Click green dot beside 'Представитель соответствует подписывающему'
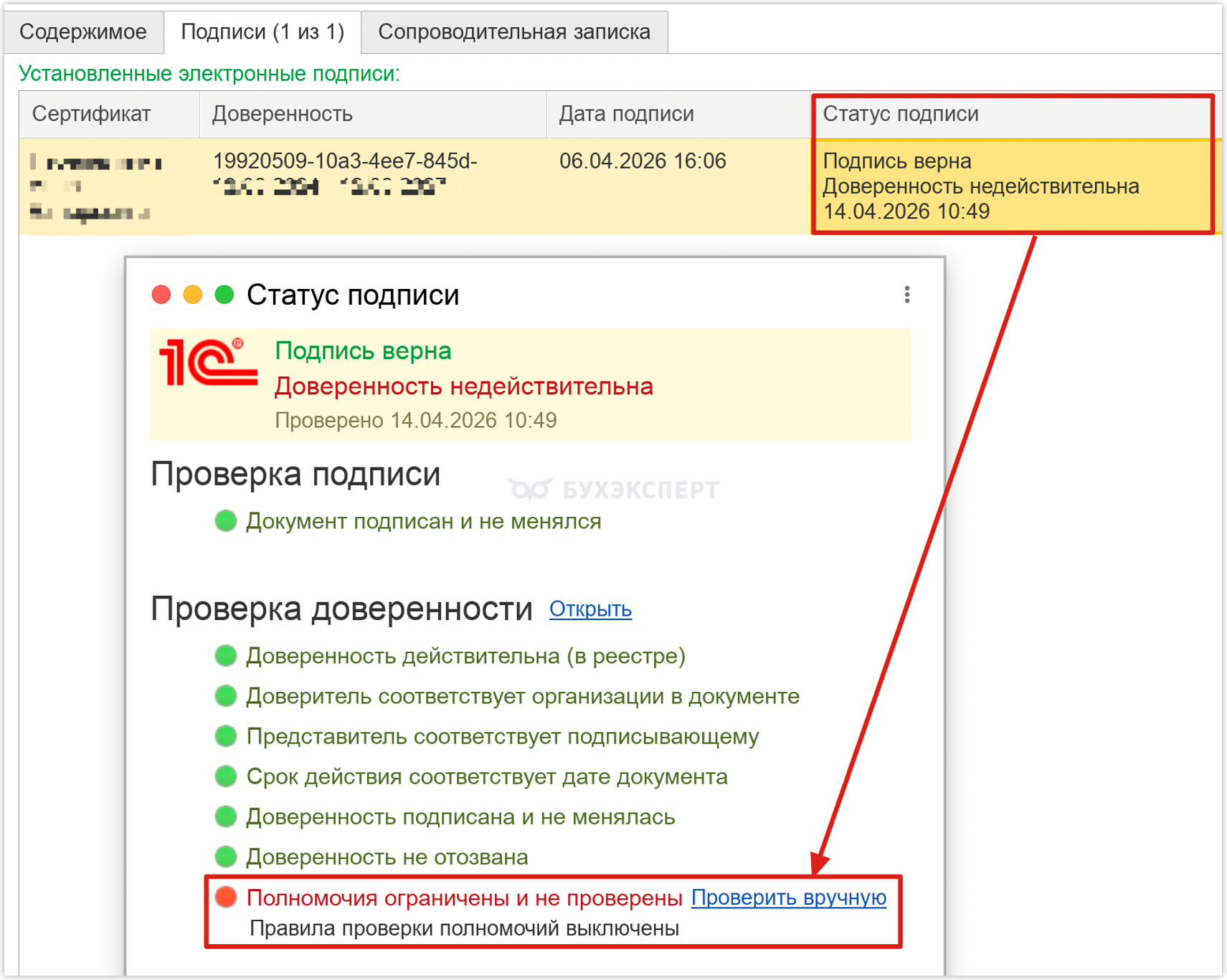This screenshot has width=1227, height=980. [x=226, y=736]
